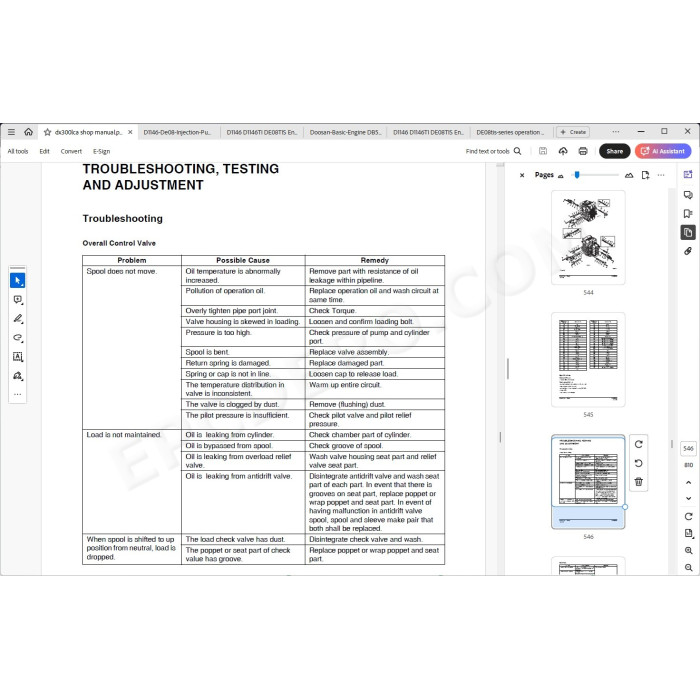Zoom in on the document
The height and width of the screenshot is (700, 700).
click(688, 551)
